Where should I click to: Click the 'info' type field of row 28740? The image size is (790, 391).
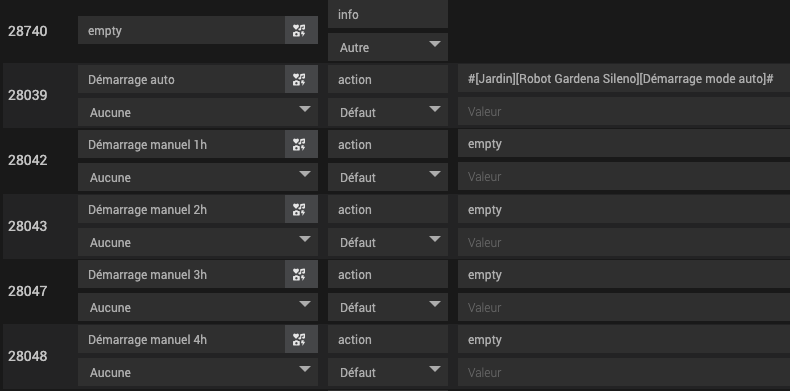tap(387, 14)
